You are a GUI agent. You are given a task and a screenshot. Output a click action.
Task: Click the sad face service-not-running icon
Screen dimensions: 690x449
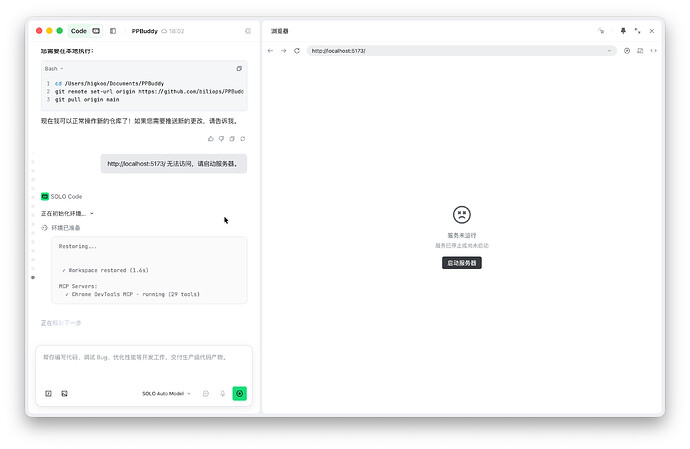click(x=462, y=215)
